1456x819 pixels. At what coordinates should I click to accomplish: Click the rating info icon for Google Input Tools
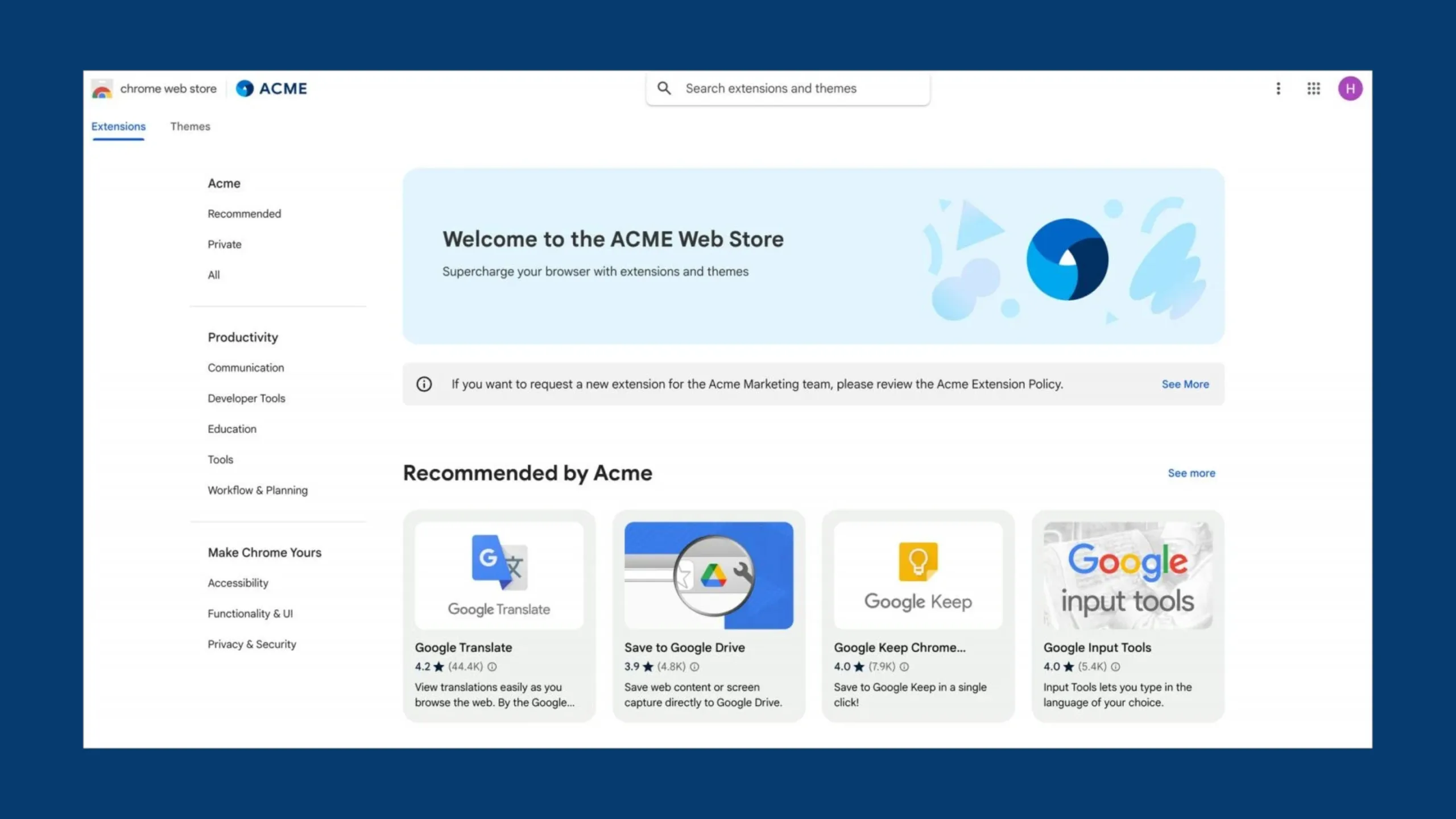pos(1115,667)
